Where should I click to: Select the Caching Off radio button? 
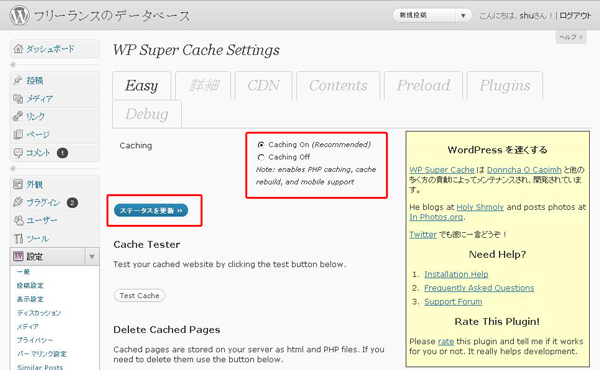click(x=261, y=157)
